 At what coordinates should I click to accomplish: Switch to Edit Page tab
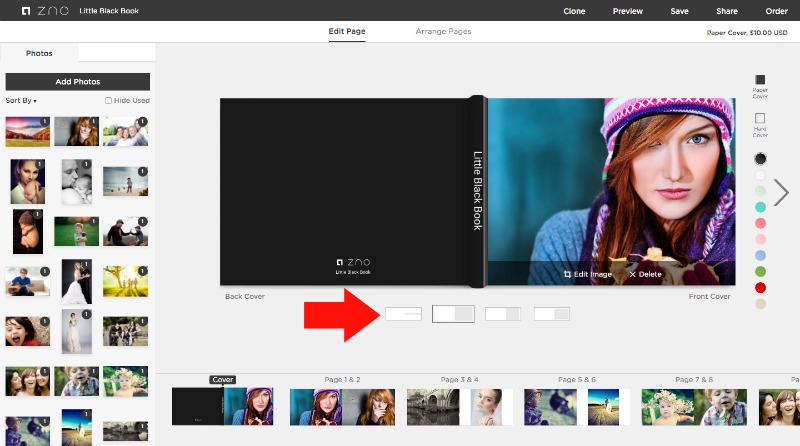click(347, 31)
